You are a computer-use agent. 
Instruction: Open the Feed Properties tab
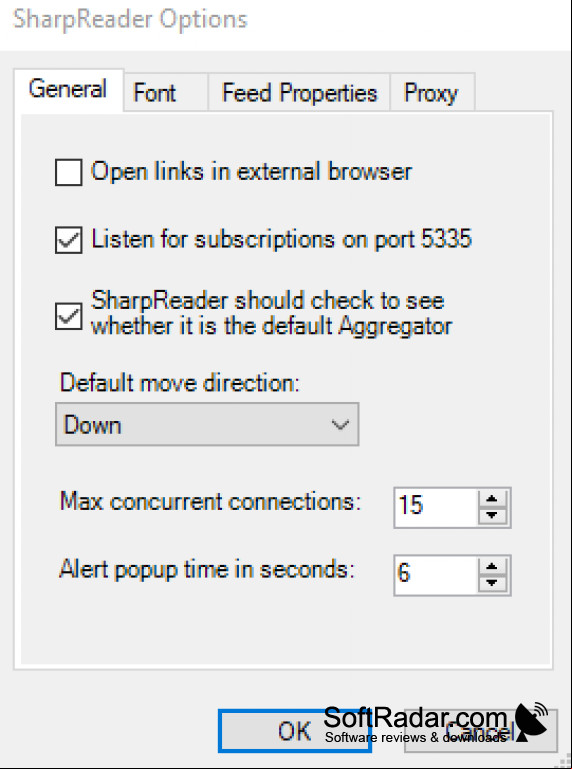point(299,92)
